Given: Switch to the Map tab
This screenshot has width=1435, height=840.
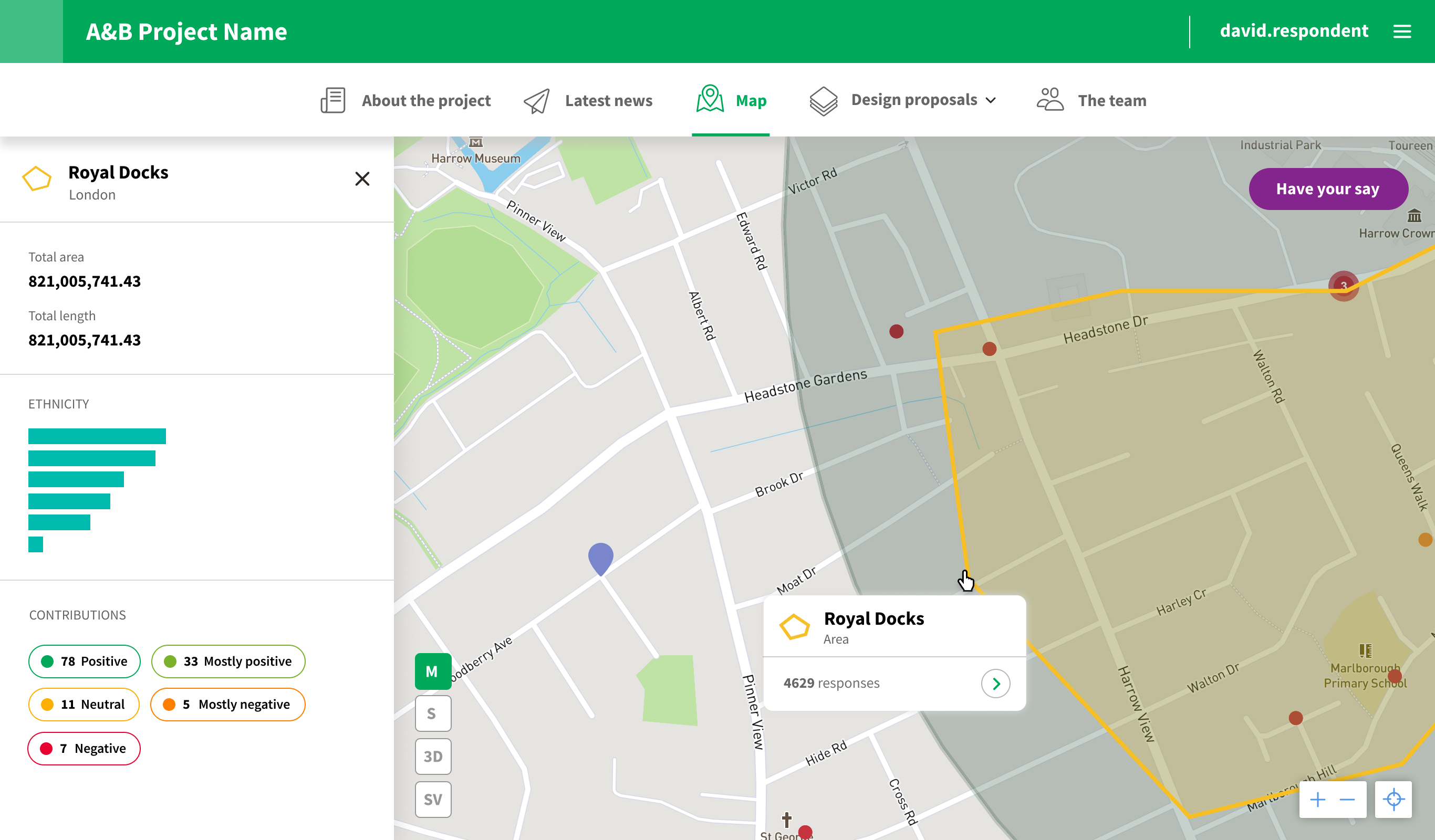Looking at the screenshot, I should pos(751,100).
